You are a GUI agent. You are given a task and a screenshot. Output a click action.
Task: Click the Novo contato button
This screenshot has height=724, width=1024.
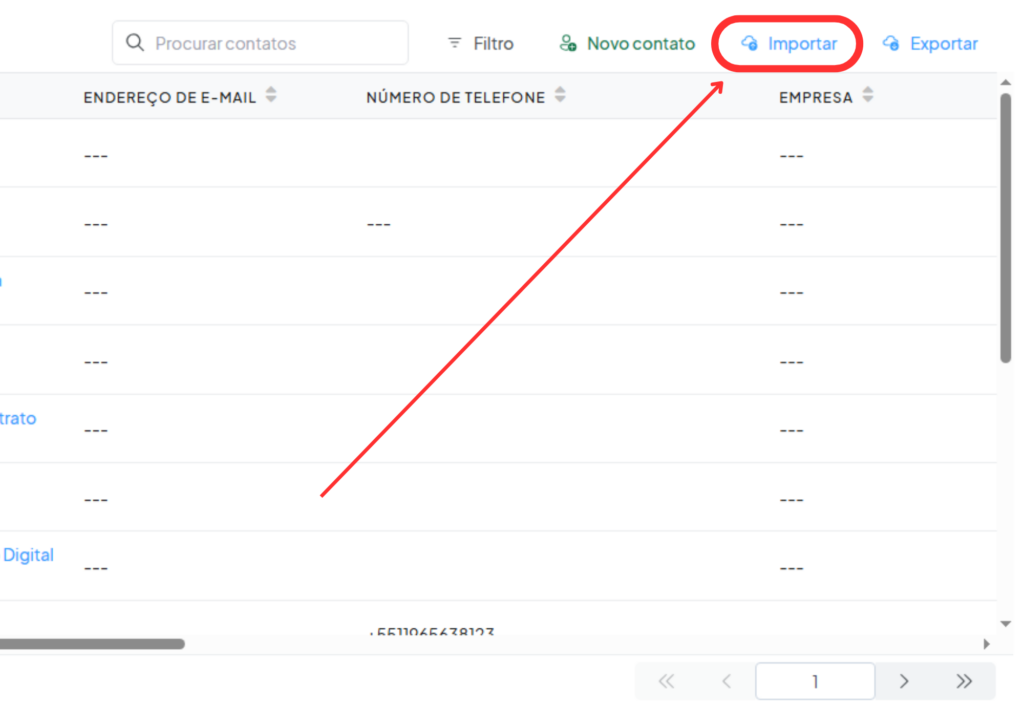pyautogui.click(x=640, y=44)
